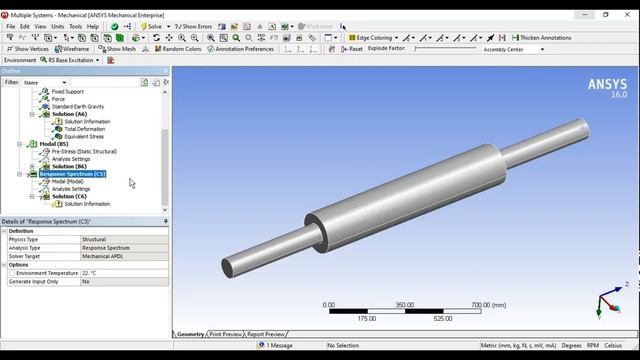Click the Rotate view tool icon

pyautogui.click(x=156, y=38)
